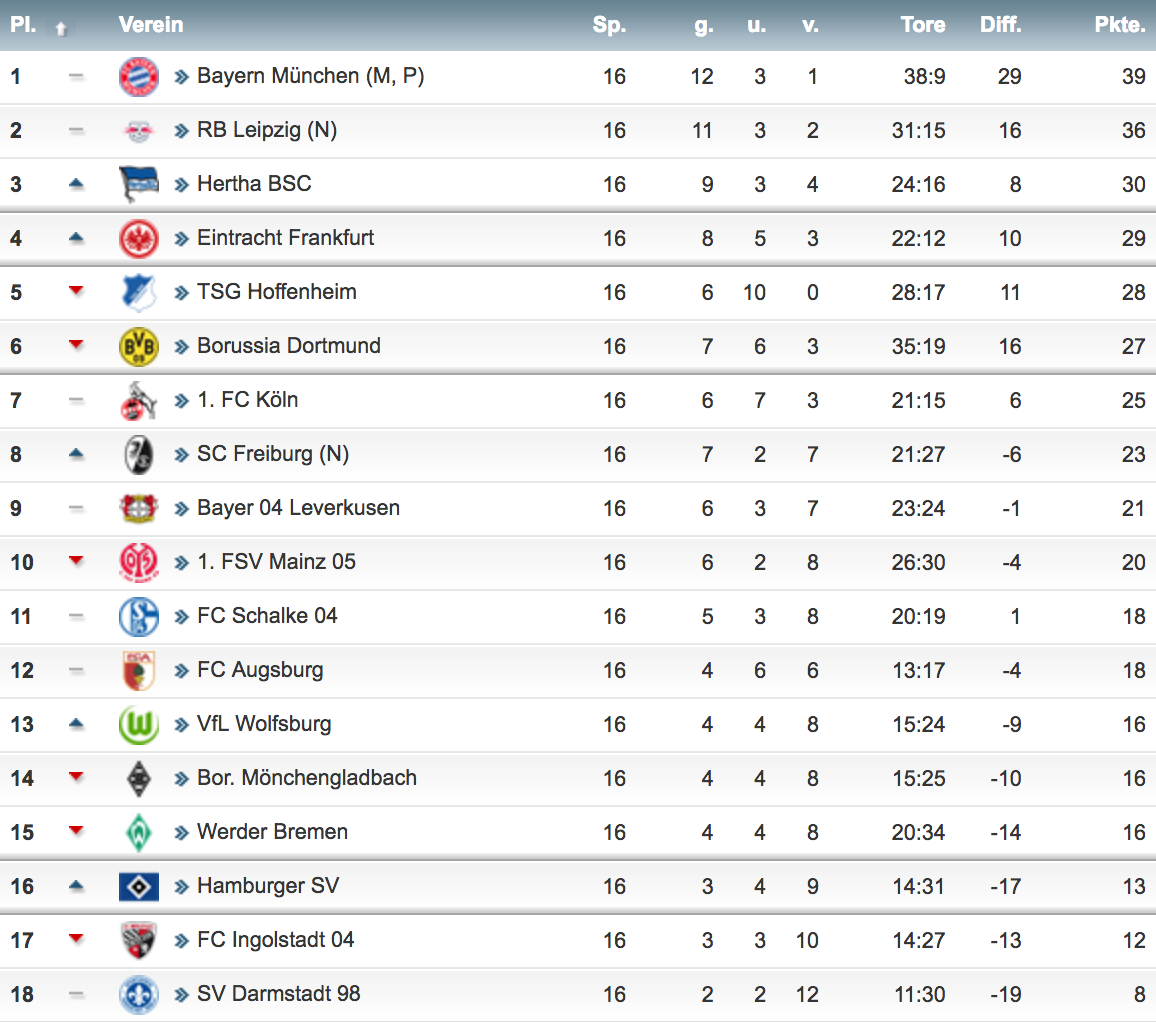The width and height of the screenshot is (1156, 1022).
Task: Click the 1. FC Köln crest
Action: click(138, 400)
